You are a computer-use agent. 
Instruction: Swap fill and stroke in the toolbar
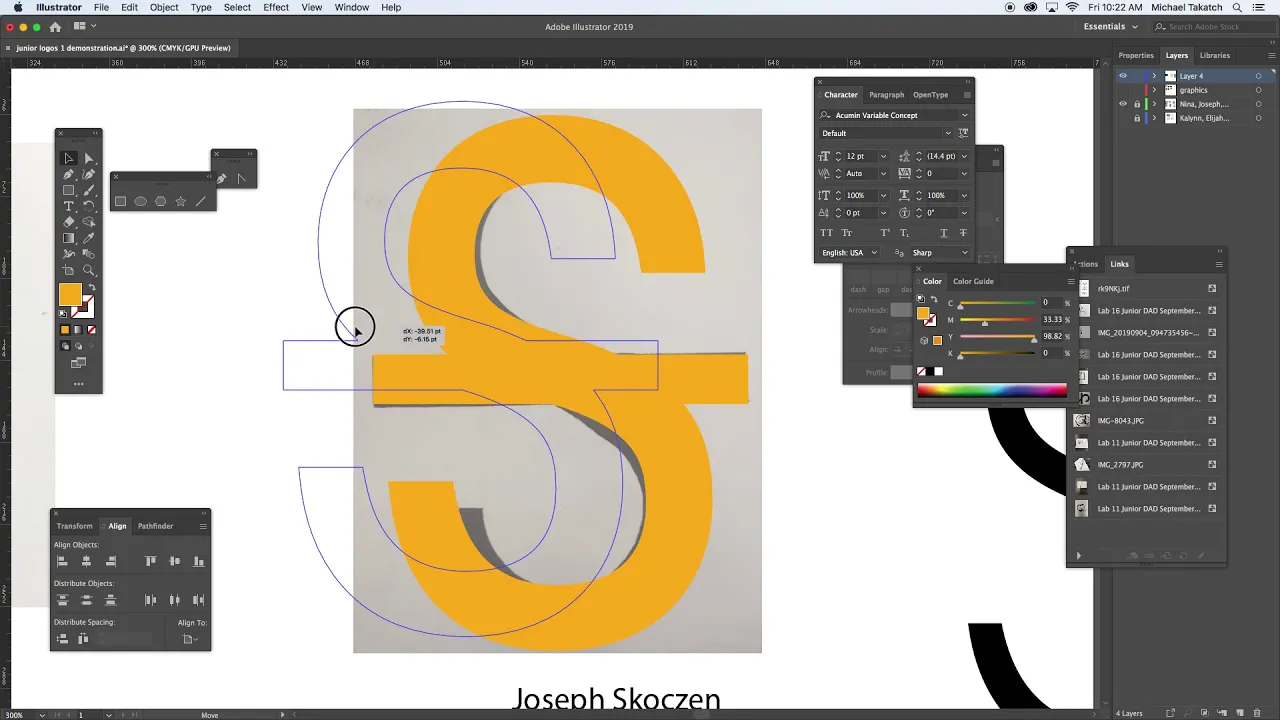click(92, 288)
